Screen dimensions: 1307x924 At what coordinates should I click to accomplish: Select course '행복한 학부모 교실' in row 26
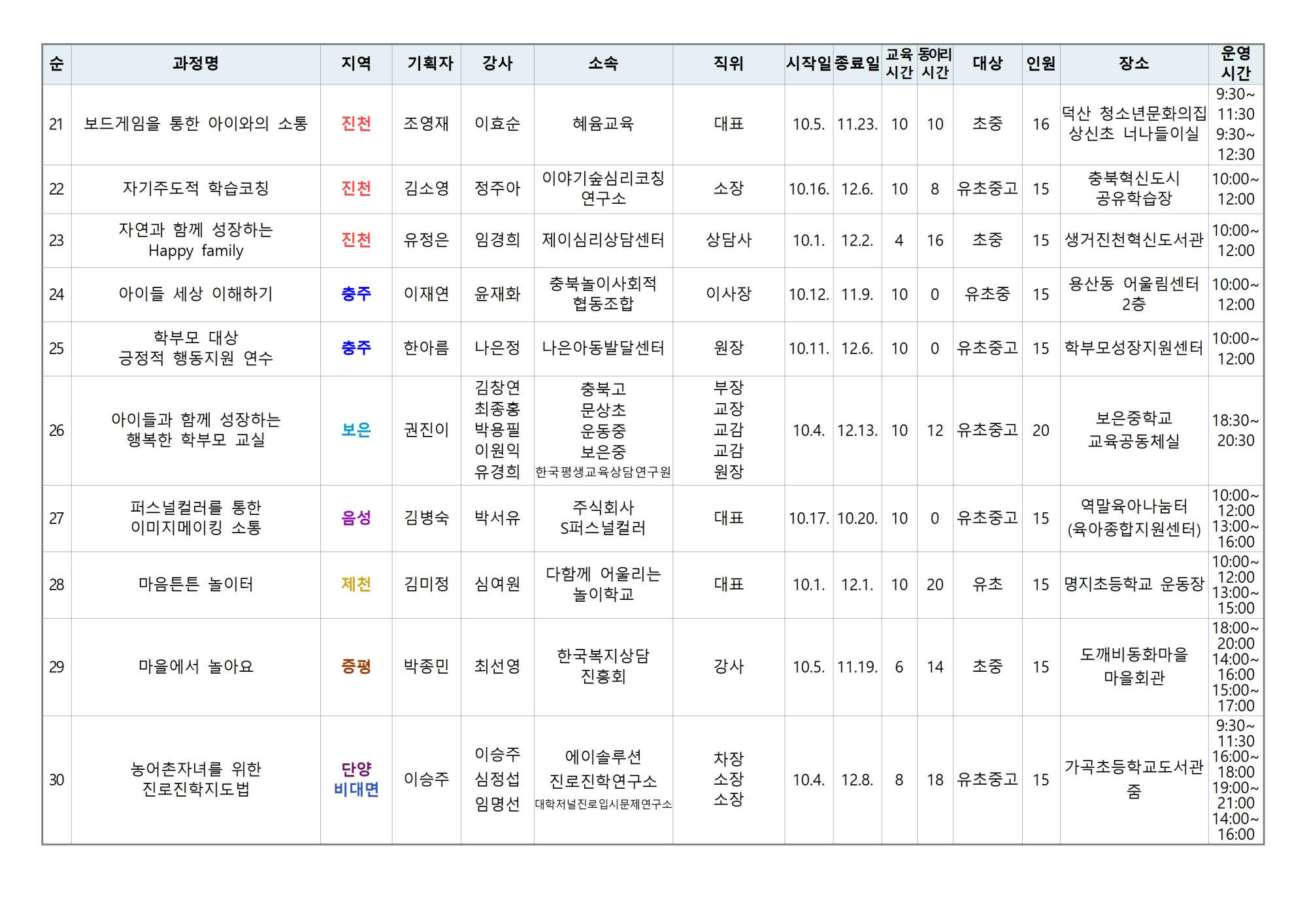195,439
